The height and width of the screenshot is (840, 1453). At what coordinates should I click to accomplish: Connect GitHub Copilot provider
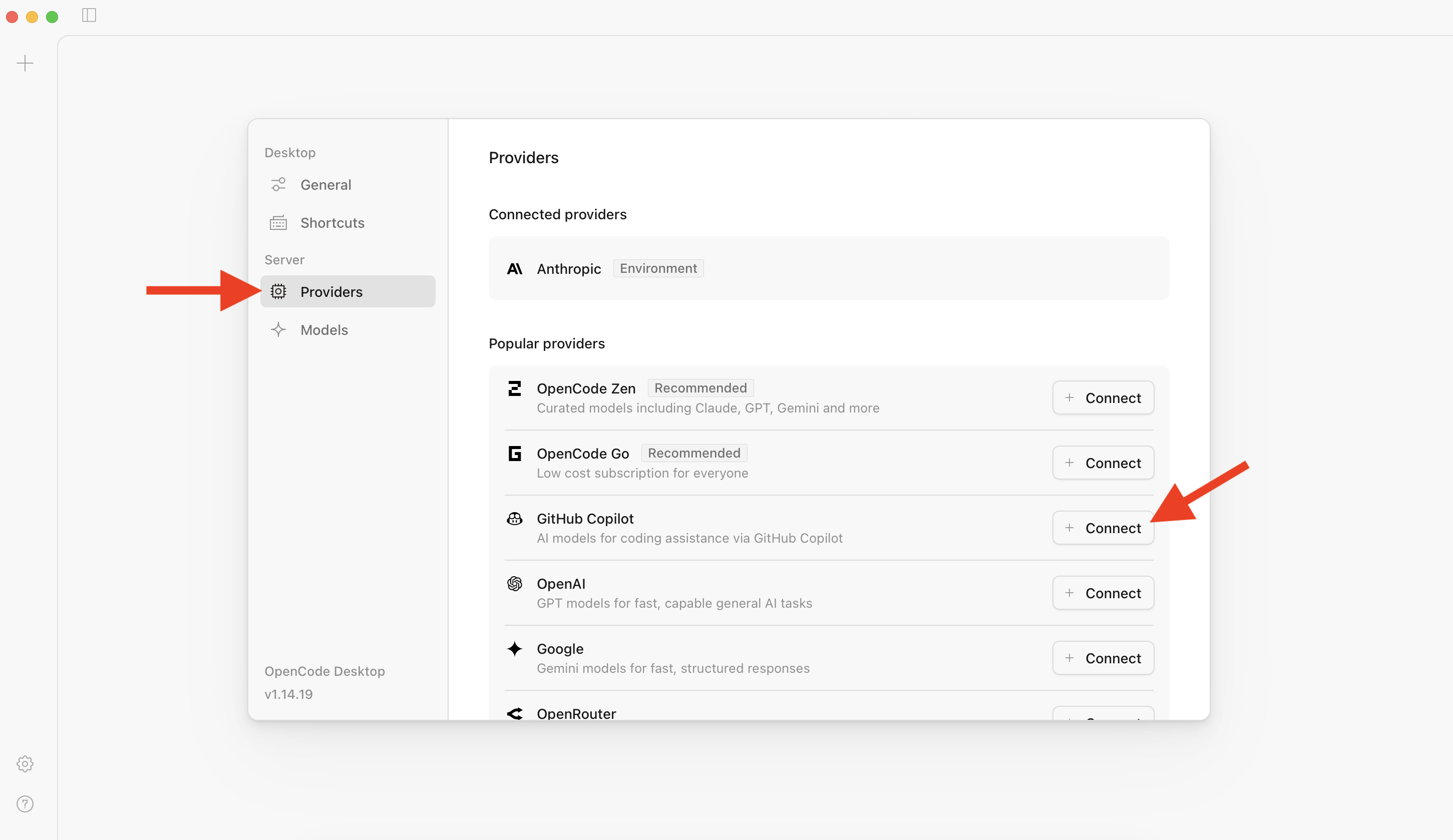[1103, 528]
